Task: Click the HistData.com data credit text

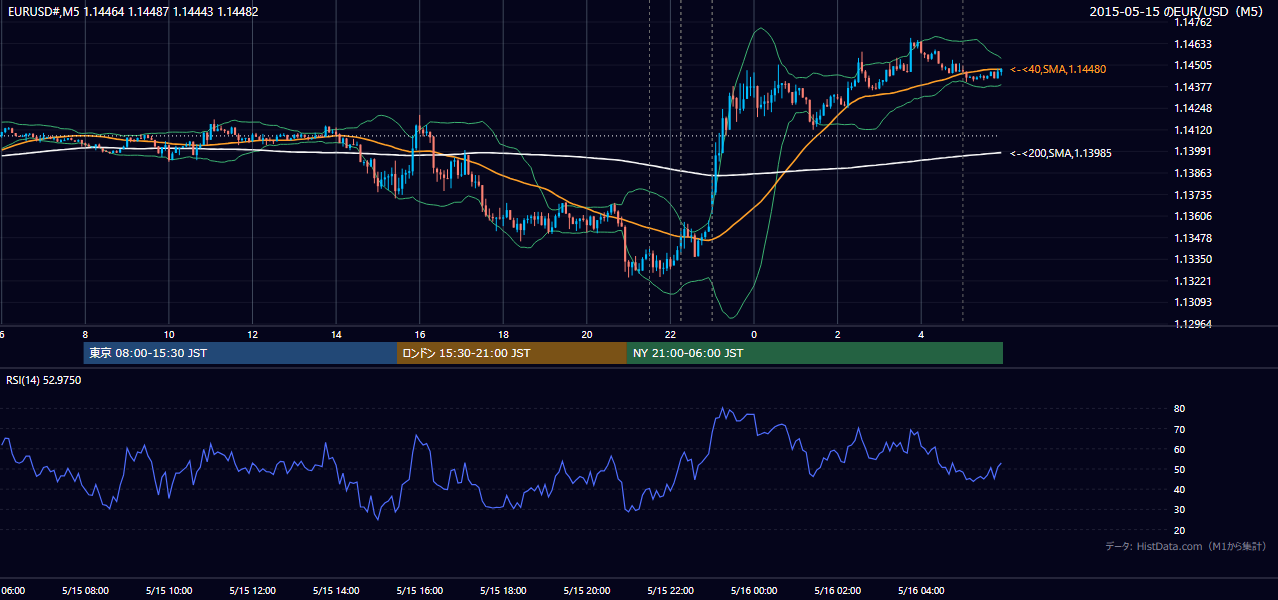Action: (1186, 546)
